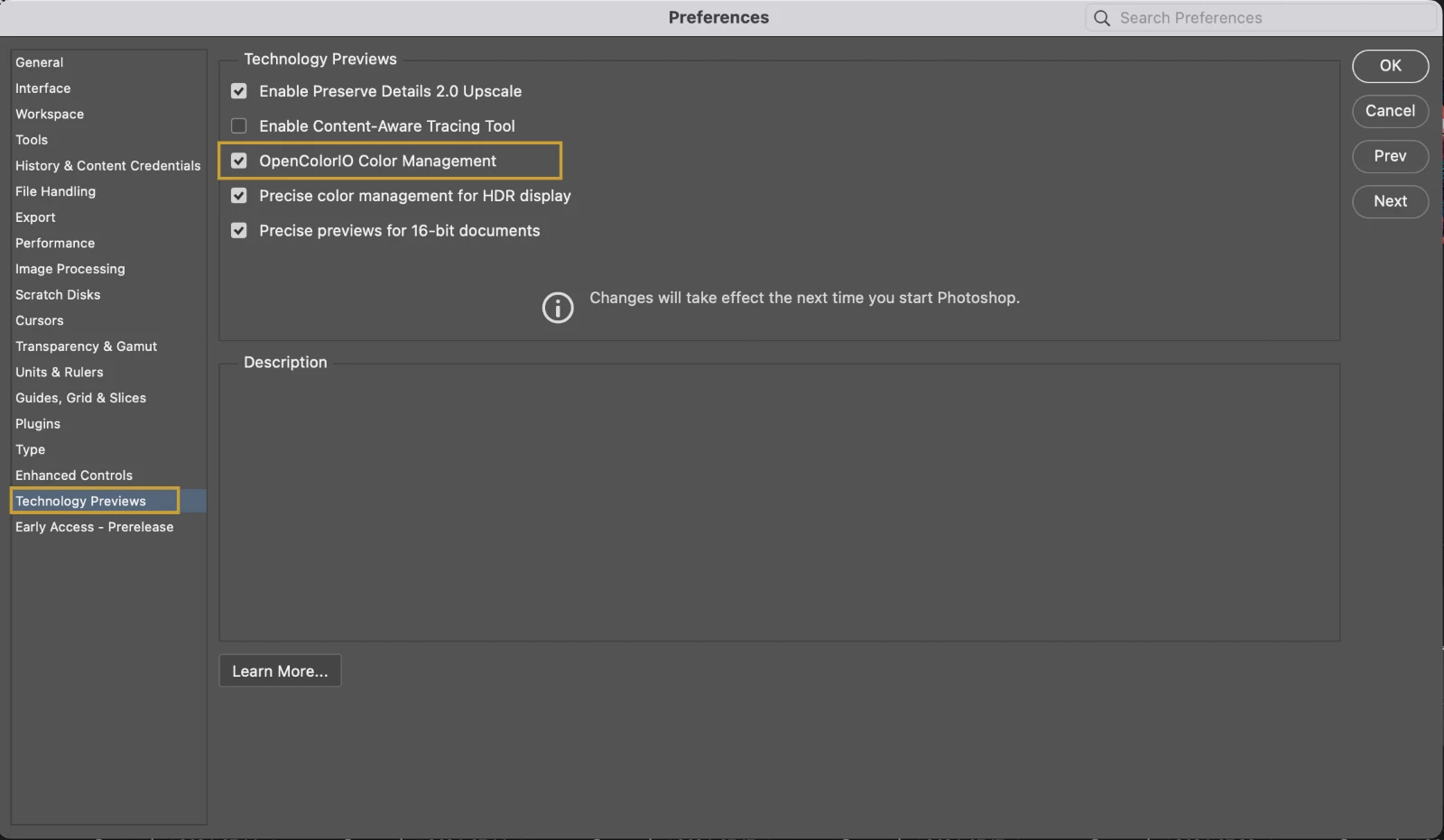Toggle Enable Preserve Details 2.0 Upscale checkbox

[x=239, y=91]
